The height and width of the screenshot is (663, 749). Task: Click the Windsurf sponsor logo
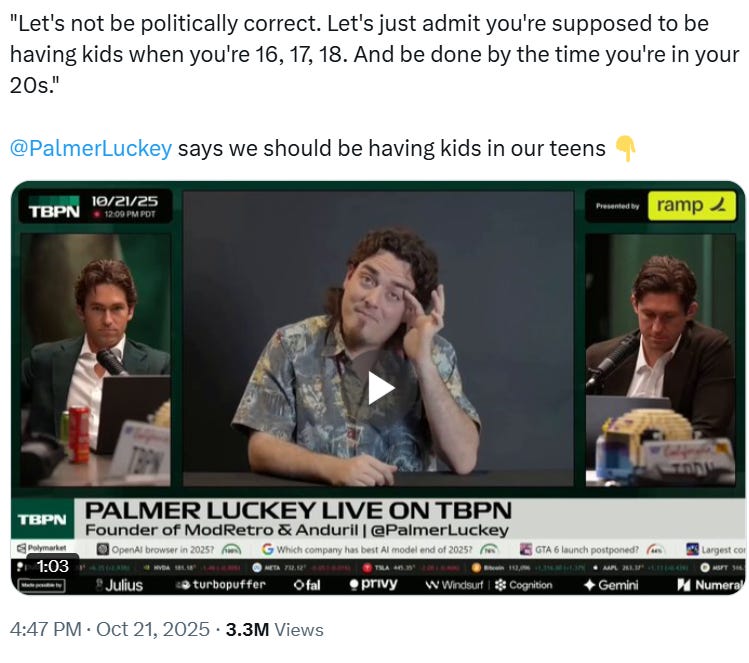click(454, 585)
